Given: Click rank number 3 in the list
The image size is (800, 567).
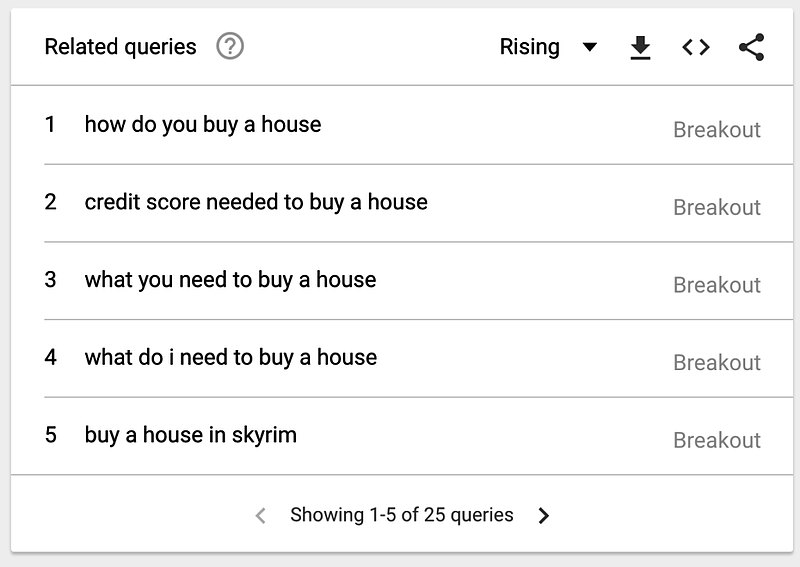Looking at the screenshot, I should pyautogui.click(x=51, y=280).
